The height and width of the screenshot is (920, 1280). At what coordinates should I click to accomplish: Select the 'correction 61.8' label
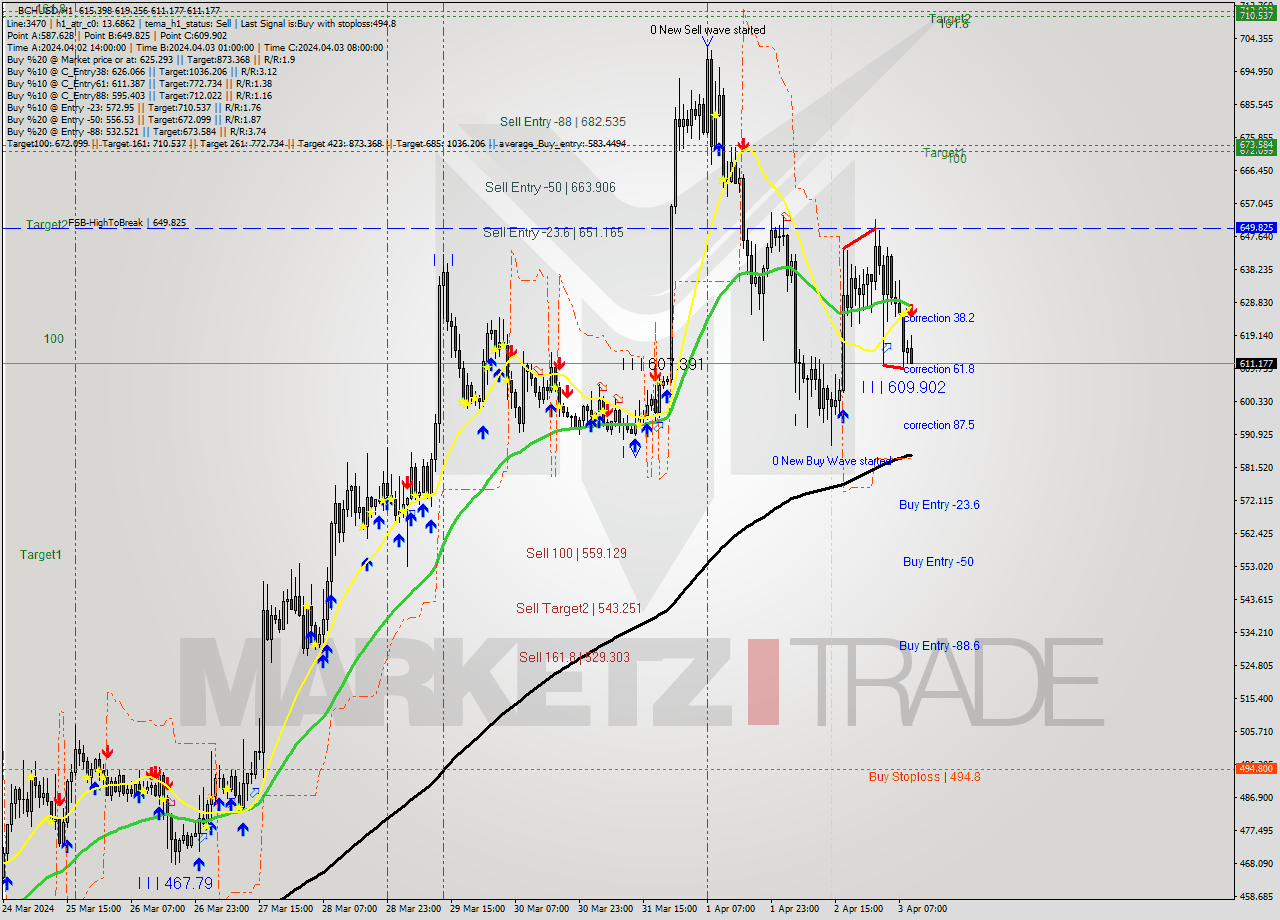[939, 369]
